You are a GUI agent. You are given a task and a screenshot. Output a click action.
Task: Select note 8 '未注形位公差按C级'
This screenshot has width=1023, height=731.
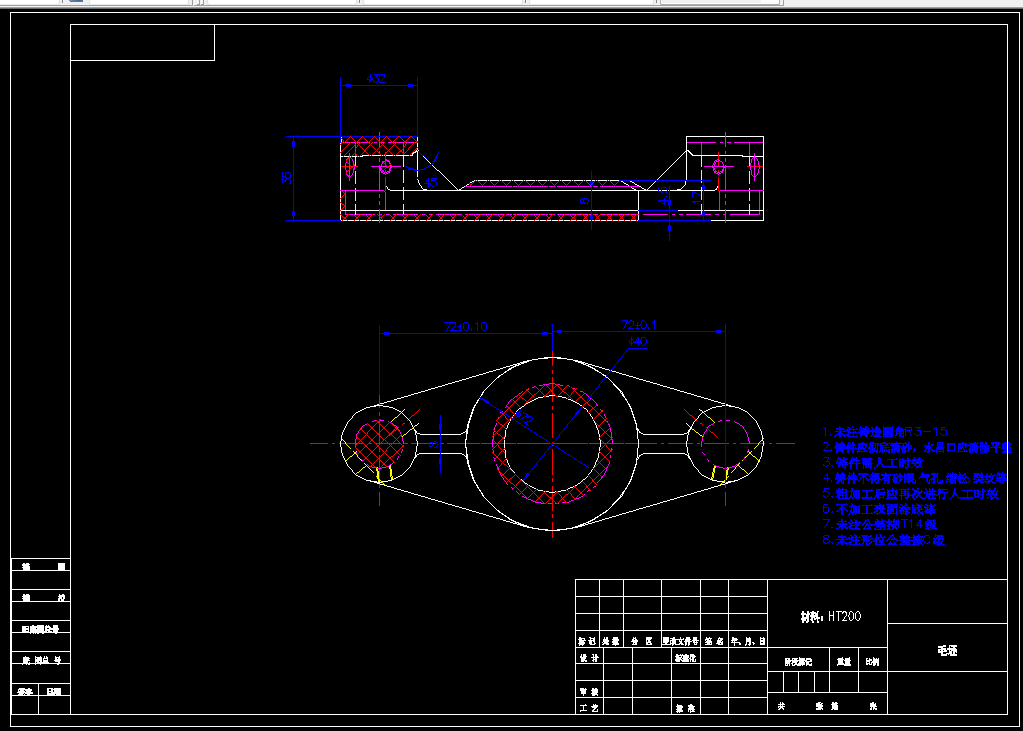883,540
